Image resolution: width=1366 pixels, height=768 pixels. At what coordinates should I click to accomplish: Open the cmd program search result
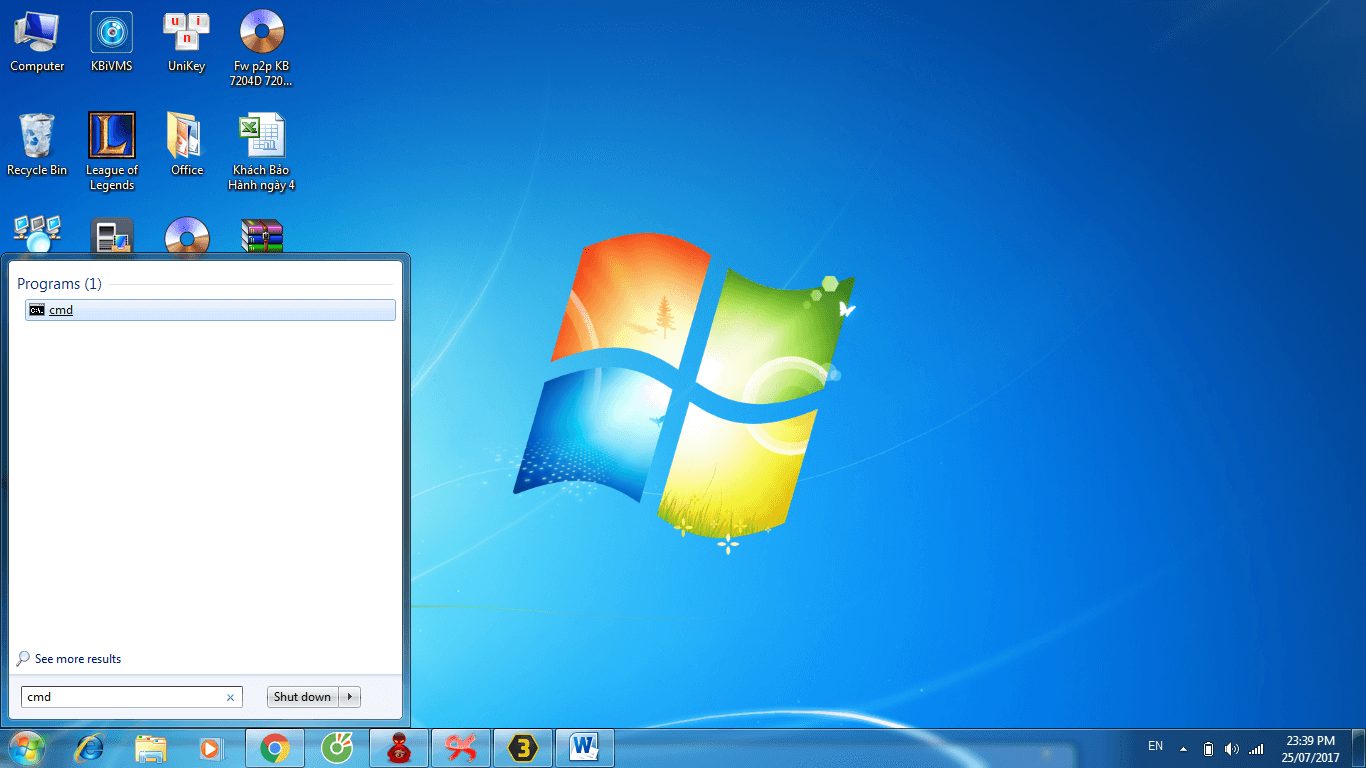click(61, 310)
